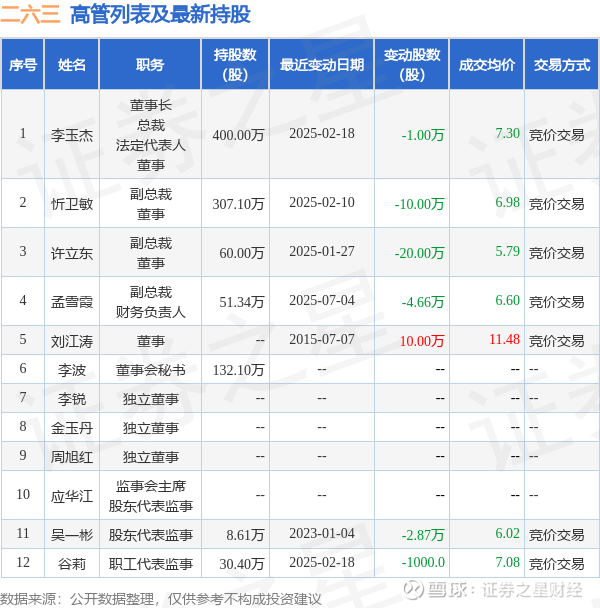Click the 最近变动日期 column header
Viewport: 600px width, 608px height.
coord(322,65)
